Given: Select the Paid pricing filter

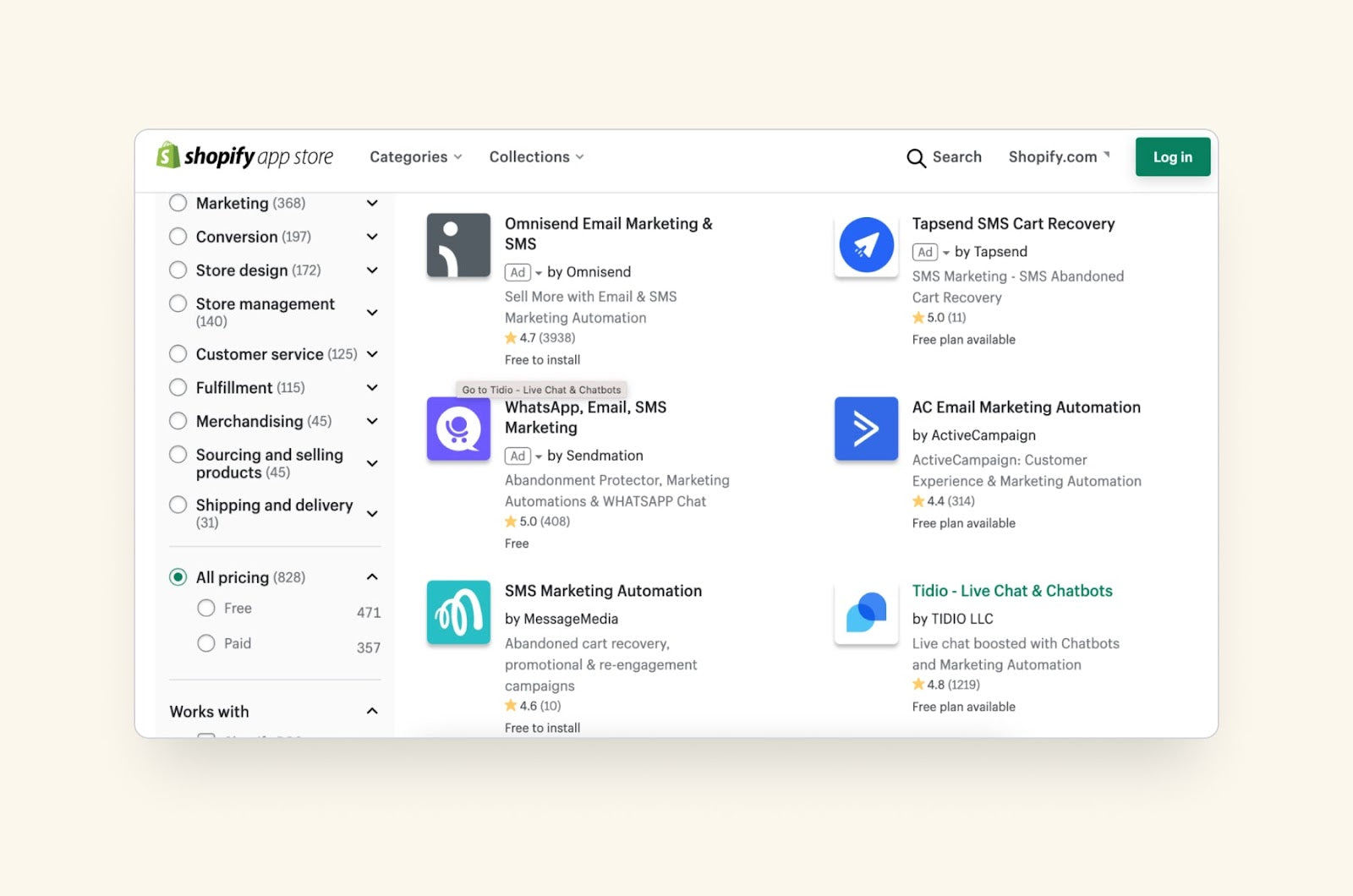Looking at the screenshot, I should click(x=205, y=643).
